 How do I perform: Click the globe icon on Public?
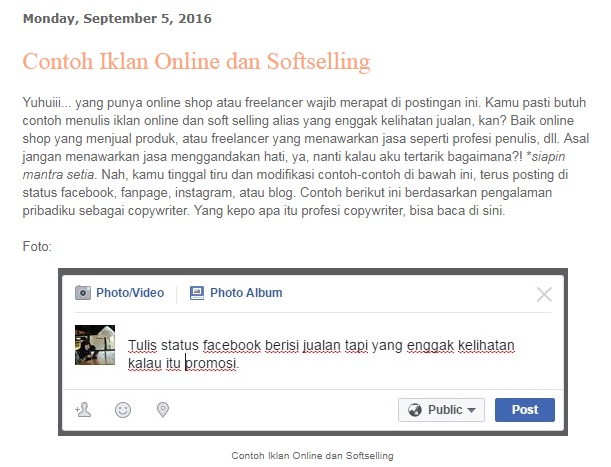[415, 410]
